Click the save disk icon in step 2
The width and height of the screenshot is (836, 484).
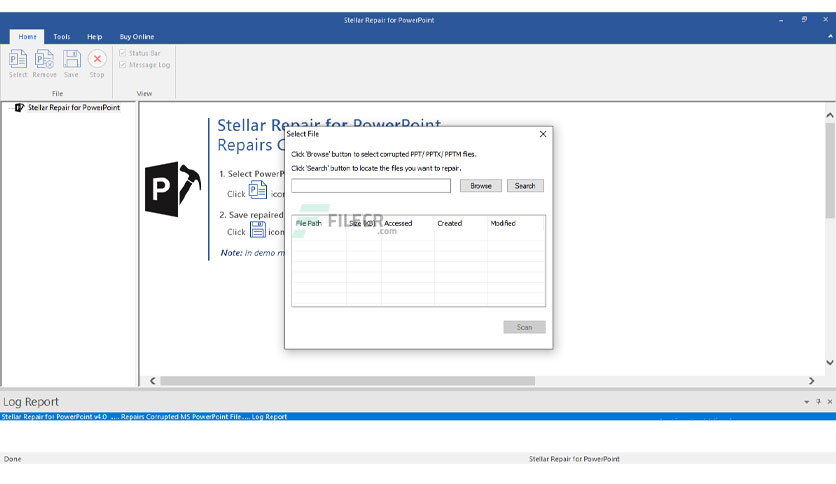[x=258, y=229]
